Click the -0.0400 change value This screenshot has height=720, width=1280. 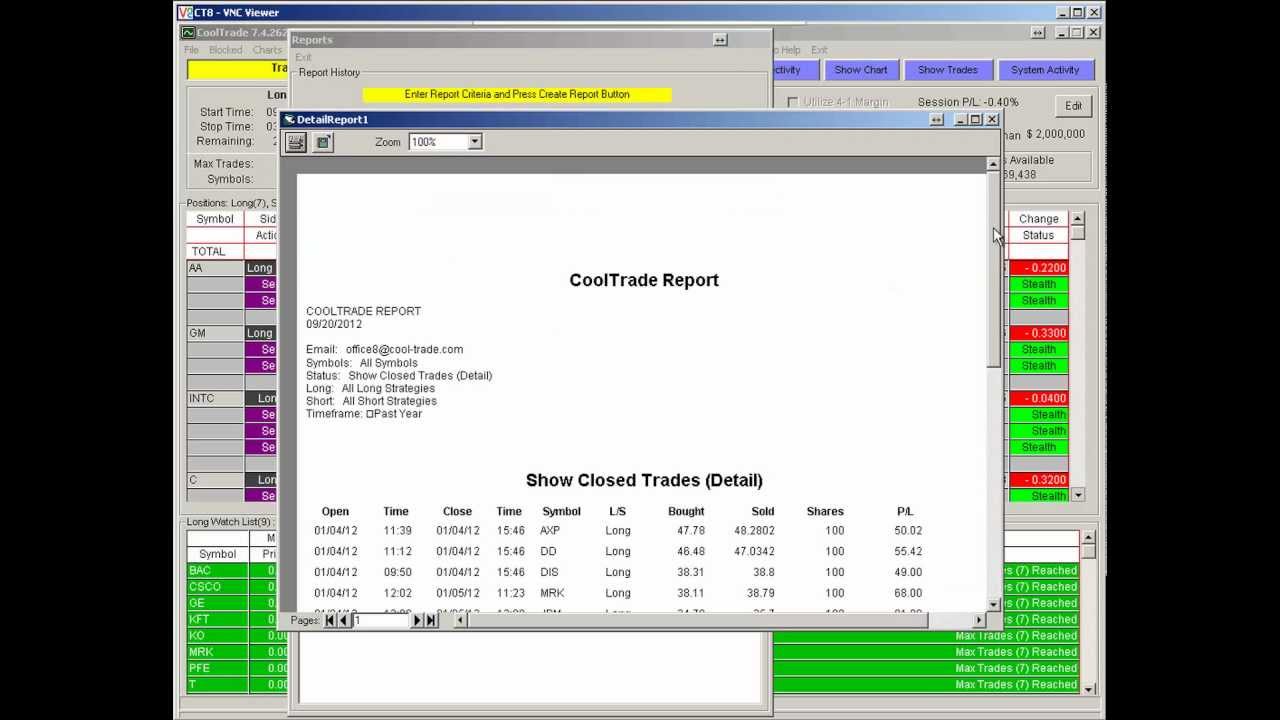[1038, 398]
